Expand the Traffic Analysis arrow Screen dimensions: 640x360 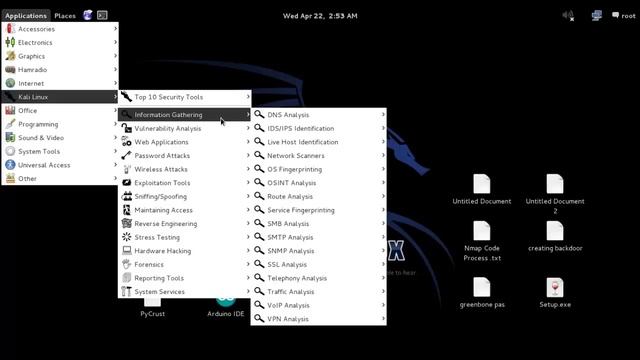383,291
